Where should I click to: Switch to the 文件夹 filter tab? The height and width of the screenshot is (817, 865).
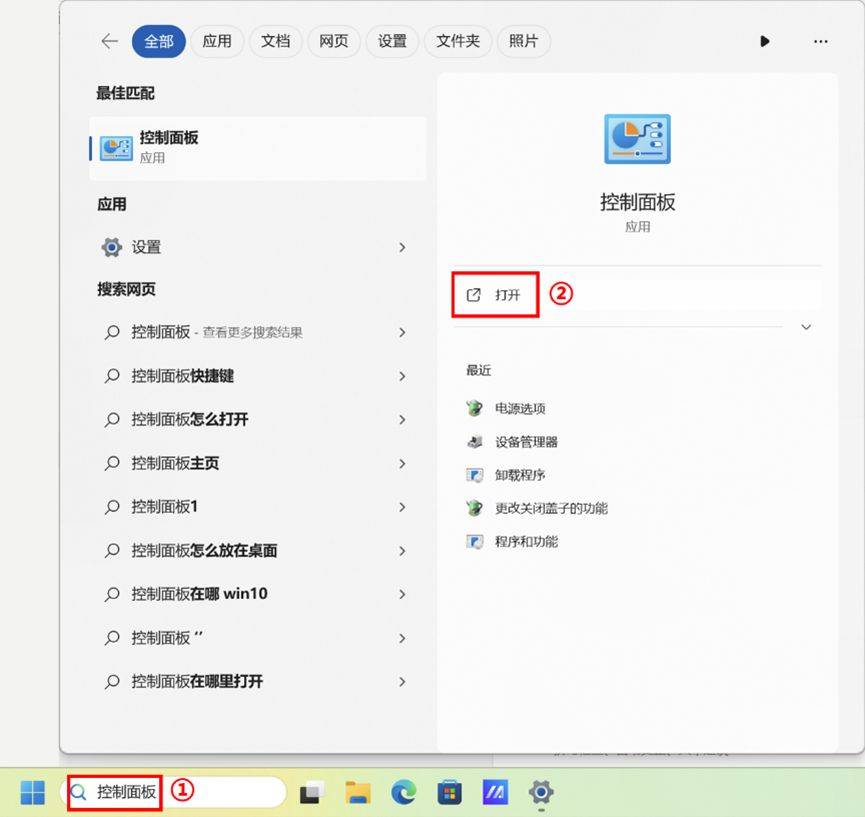coord(458,41)
